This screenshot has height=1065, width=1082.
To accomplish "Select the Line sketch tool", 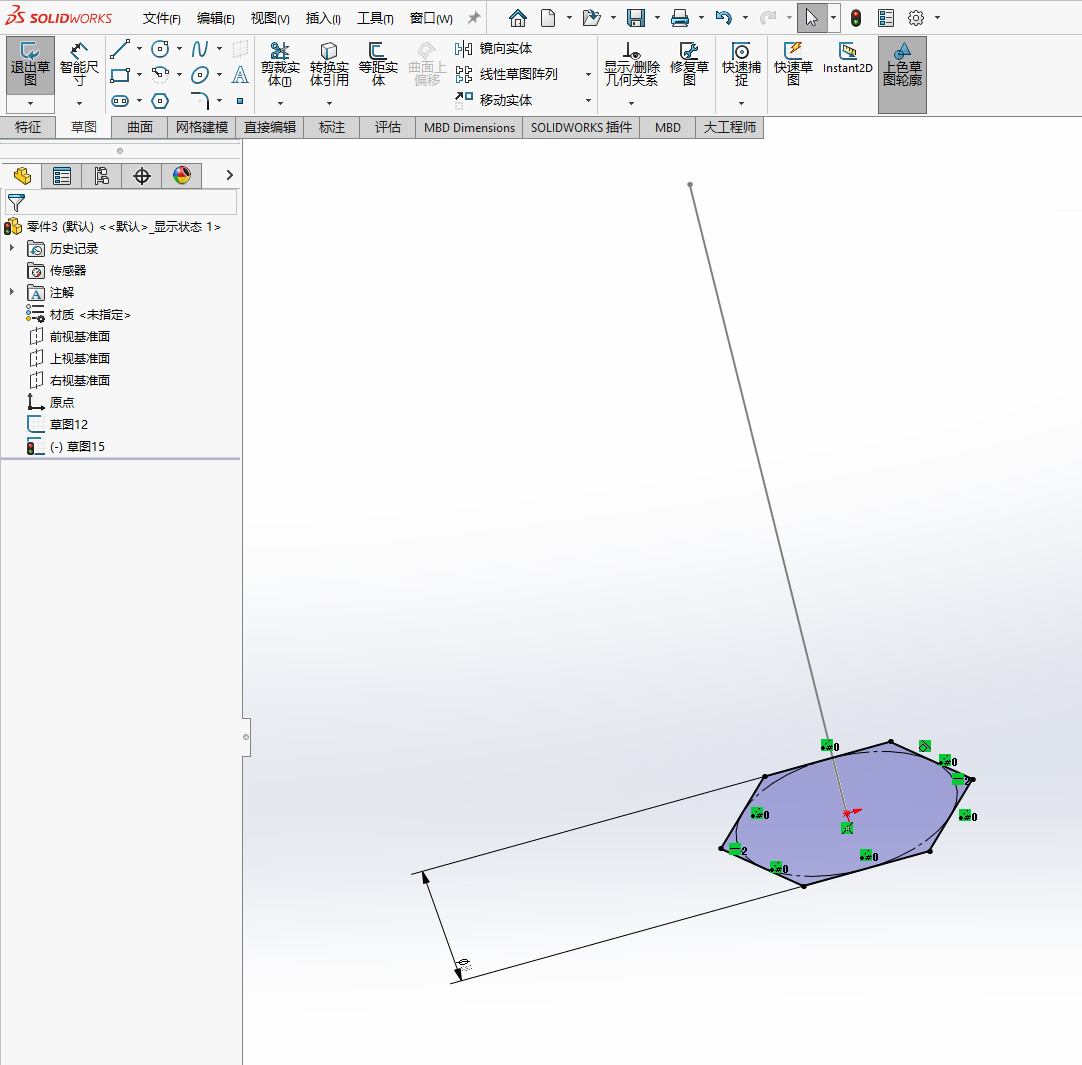I will (120, 49).
